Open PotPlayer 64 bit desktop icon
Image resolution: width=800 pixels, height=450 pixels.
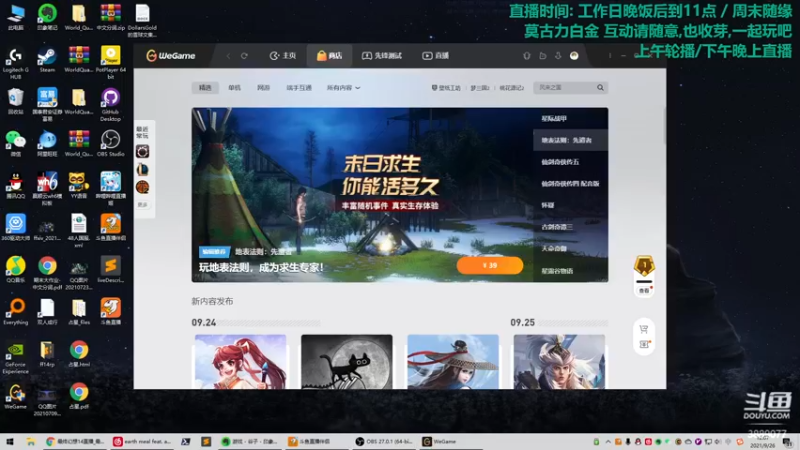(110, 63)
